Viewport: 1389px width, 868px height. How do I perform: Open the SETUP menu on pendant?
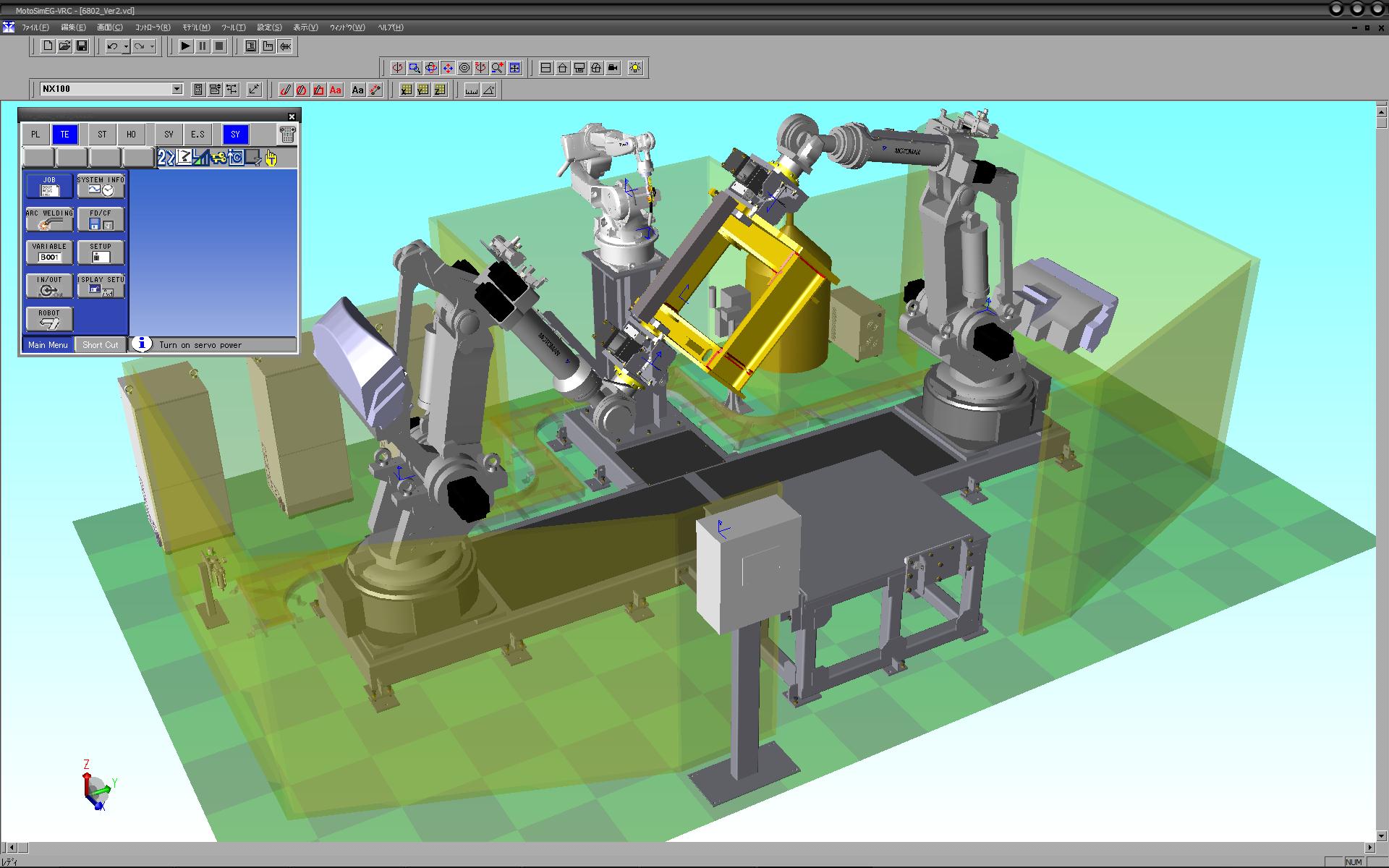[101, 253]
